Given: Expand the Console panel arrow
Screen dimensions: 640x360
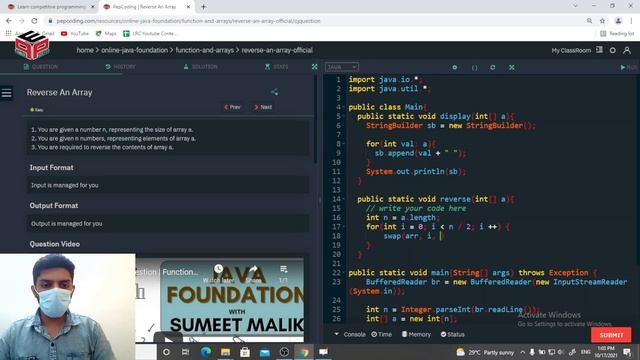Looking at the screenshot, I should click(x=336, y=334).
